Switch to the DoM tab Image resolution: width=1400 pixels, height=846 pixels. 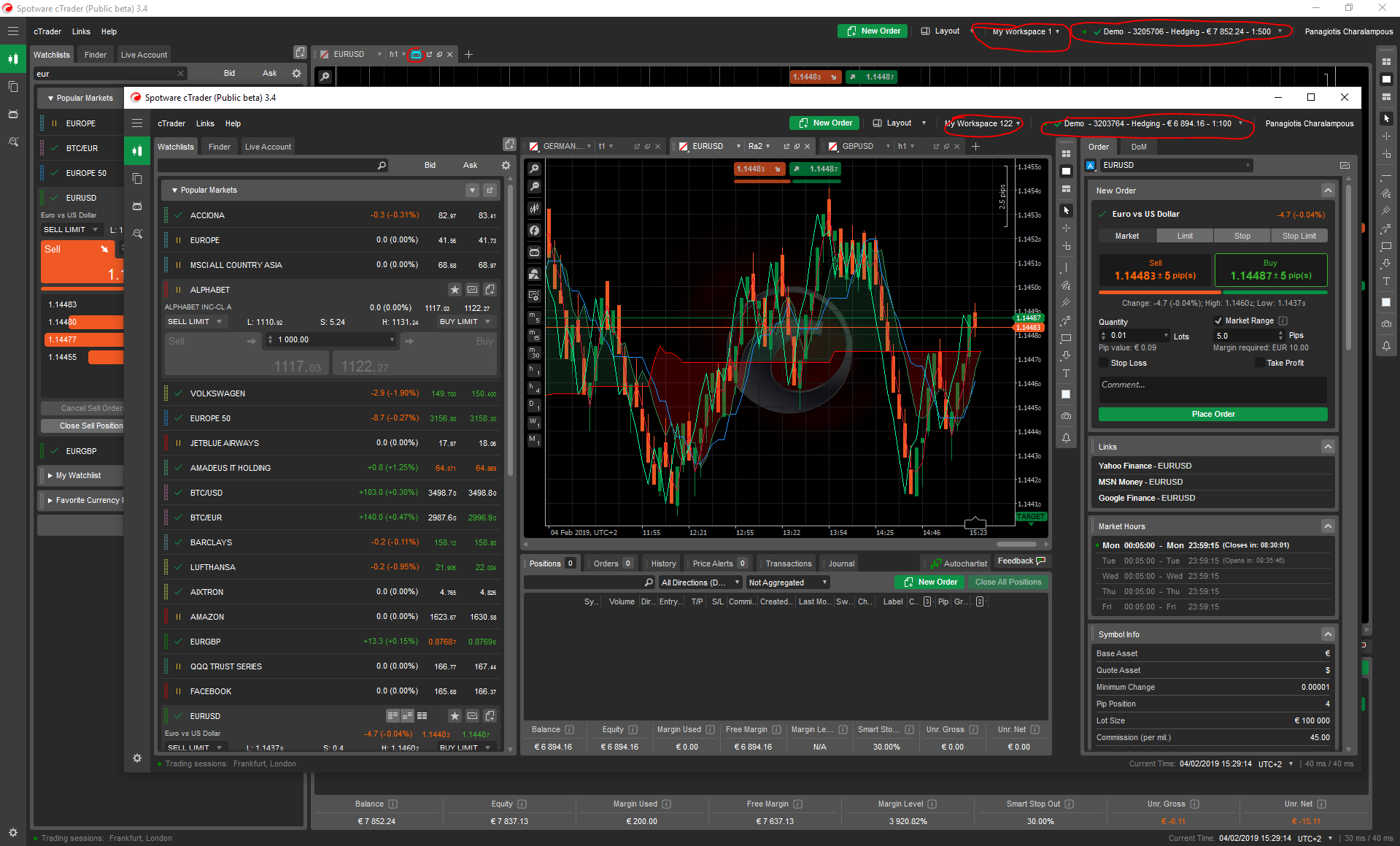coord(1139,147)
